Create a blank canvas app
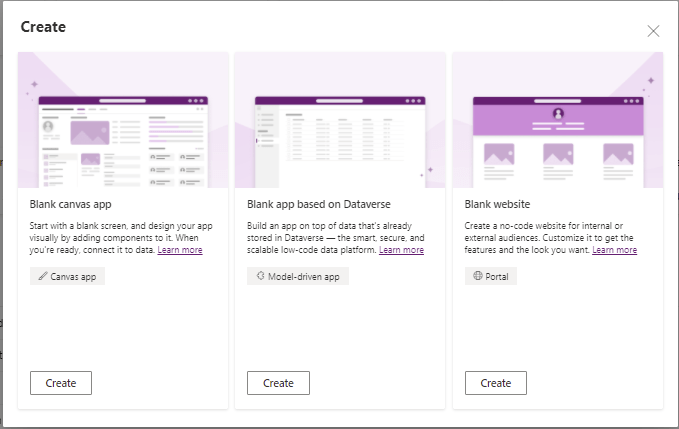This screenshot has width=679, height=429. (61, 383)
